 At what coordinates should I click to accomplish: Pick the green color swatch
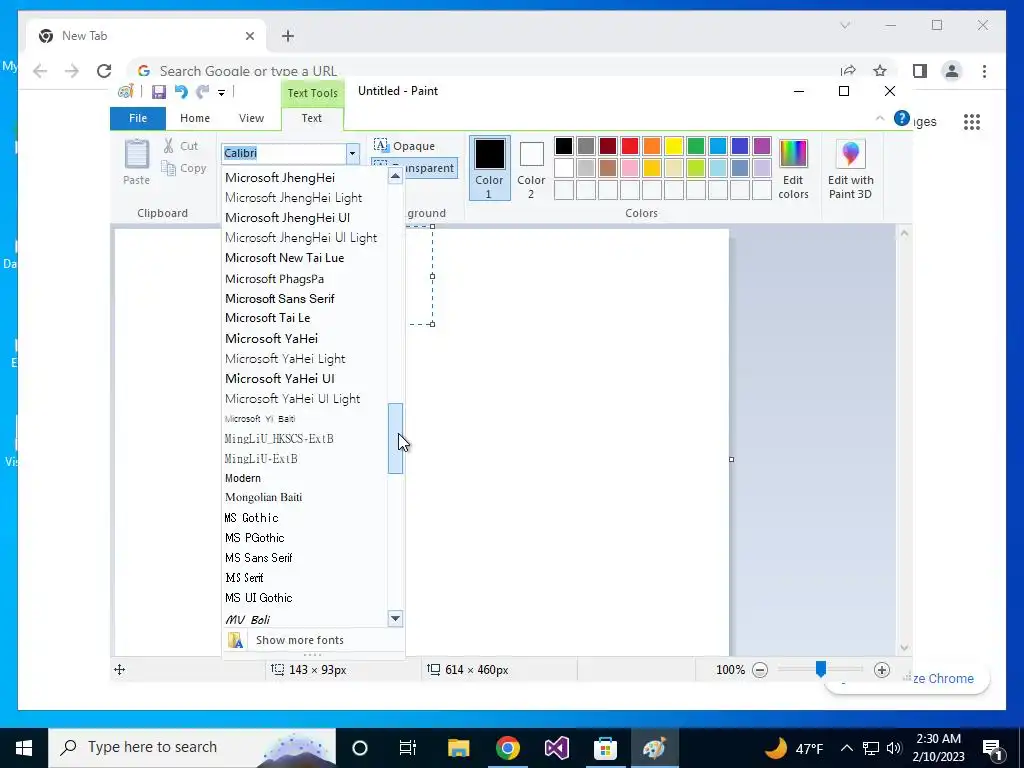pyautogui.click(x=696, y=146)
